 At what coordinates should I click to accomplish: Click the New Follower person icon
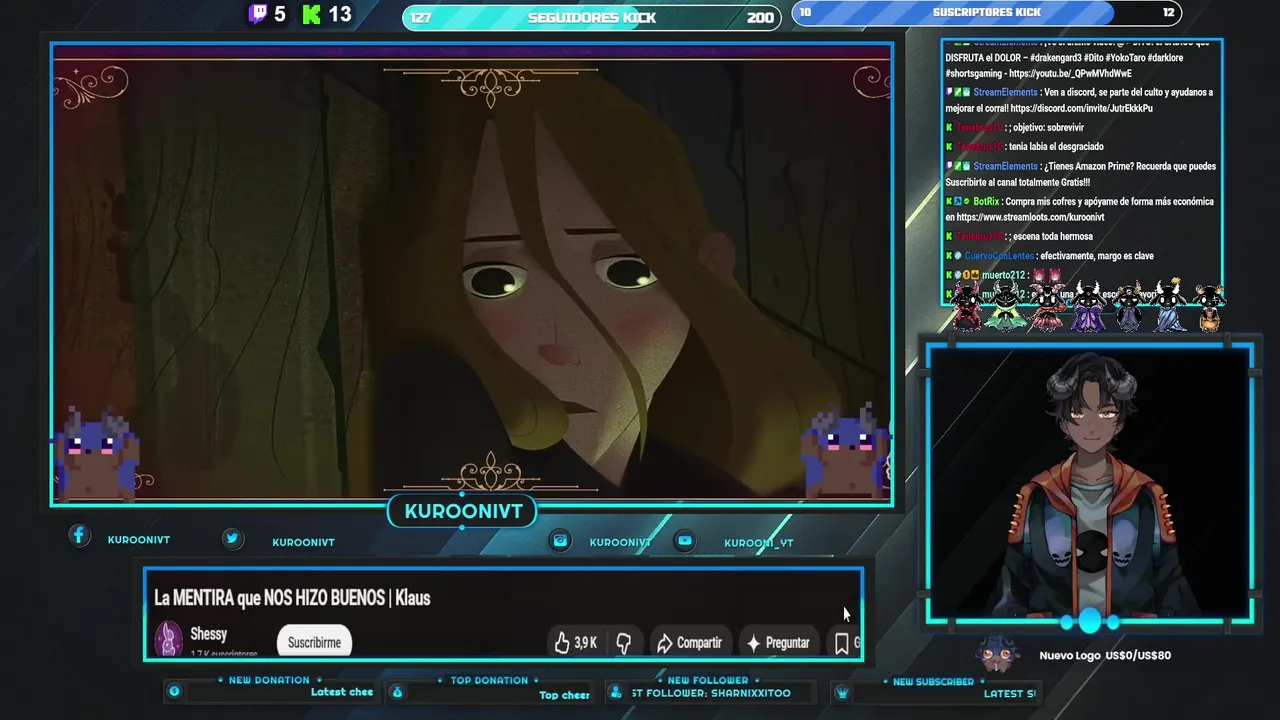click(x=616, y=692)
